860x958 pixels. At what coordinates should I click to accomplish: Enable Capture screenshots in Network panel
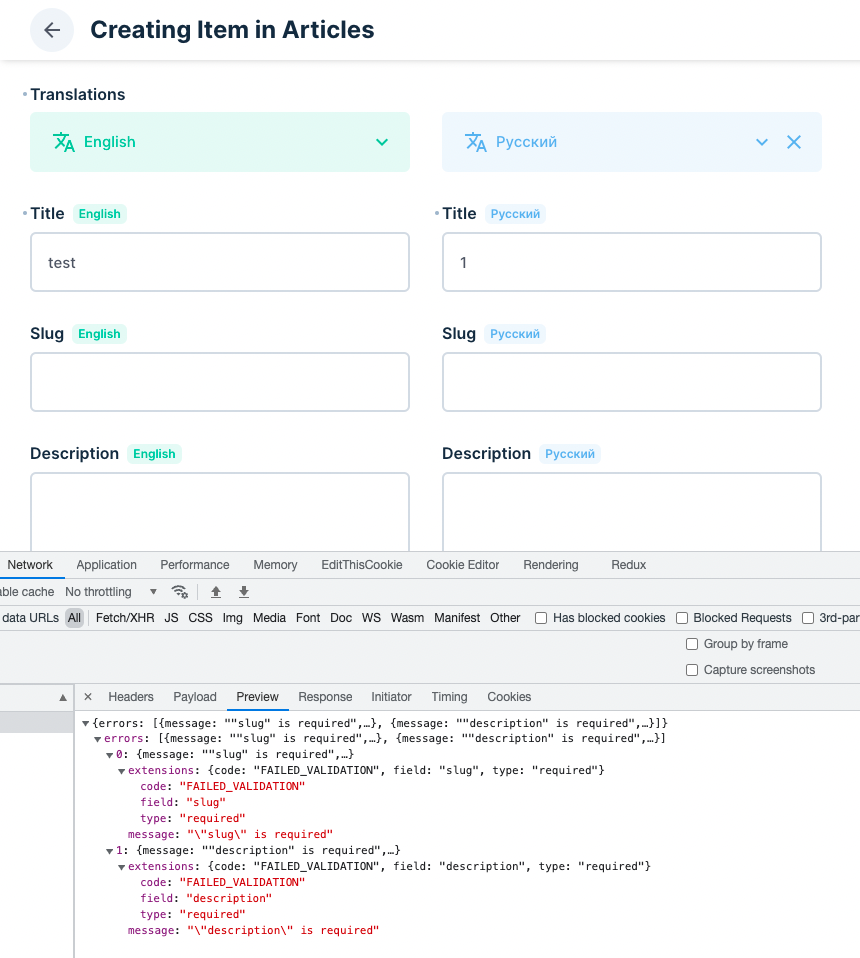[x=692, y=670]
